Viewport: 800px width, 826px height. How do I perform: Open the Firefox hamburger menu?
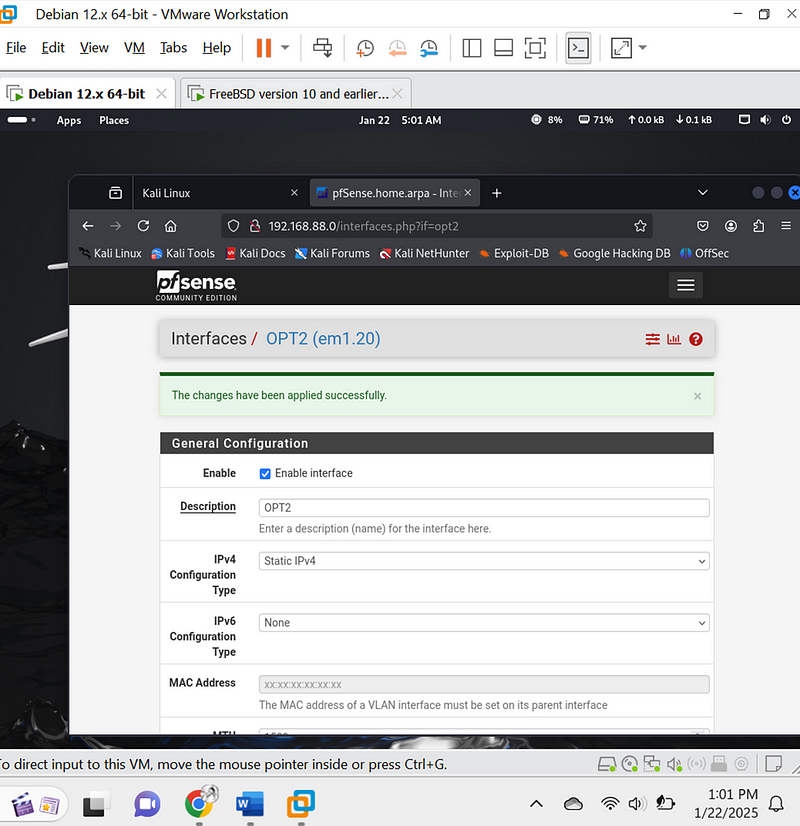click(786, 226)
